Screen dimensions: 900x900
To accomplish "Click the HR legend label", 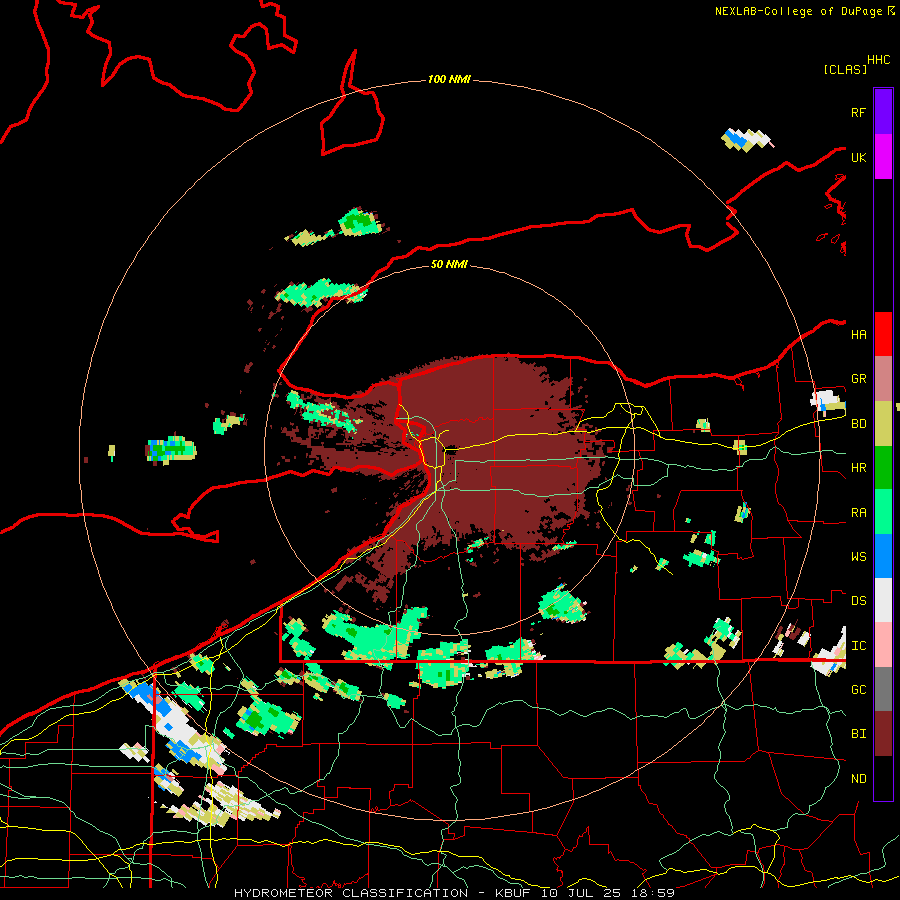I will point(858,468).
